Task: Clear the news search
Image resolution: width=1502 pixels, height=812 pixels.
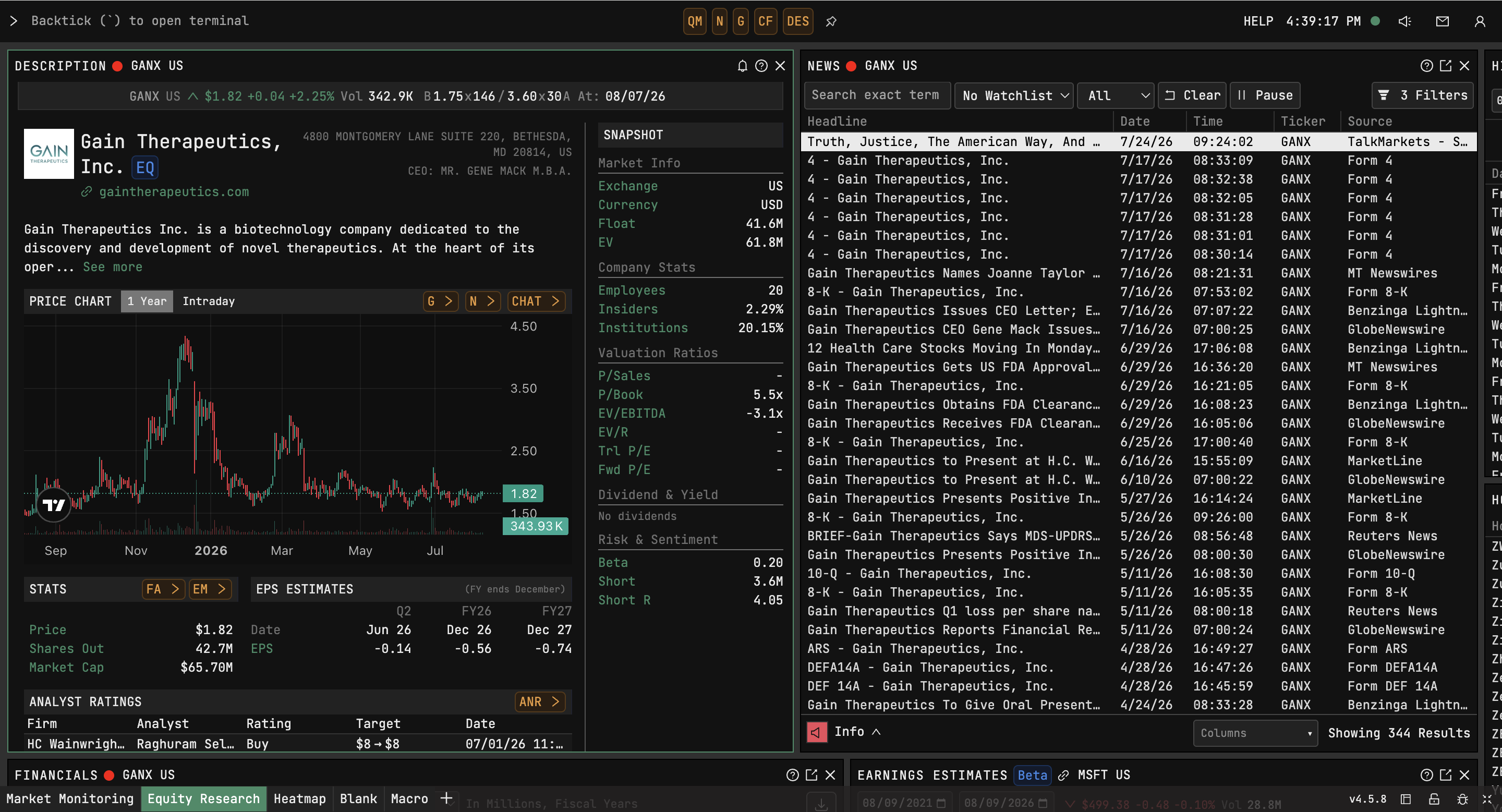Action: [x=1192, y=95]
